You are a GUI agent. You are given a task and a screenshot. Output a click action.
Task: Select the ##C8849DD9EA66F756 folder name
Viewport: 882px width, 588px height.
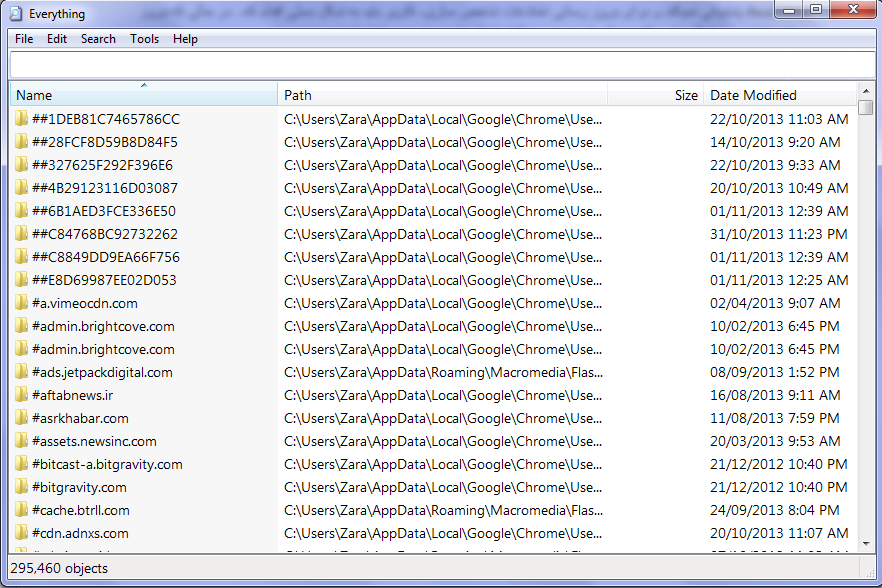coord(106,257)
